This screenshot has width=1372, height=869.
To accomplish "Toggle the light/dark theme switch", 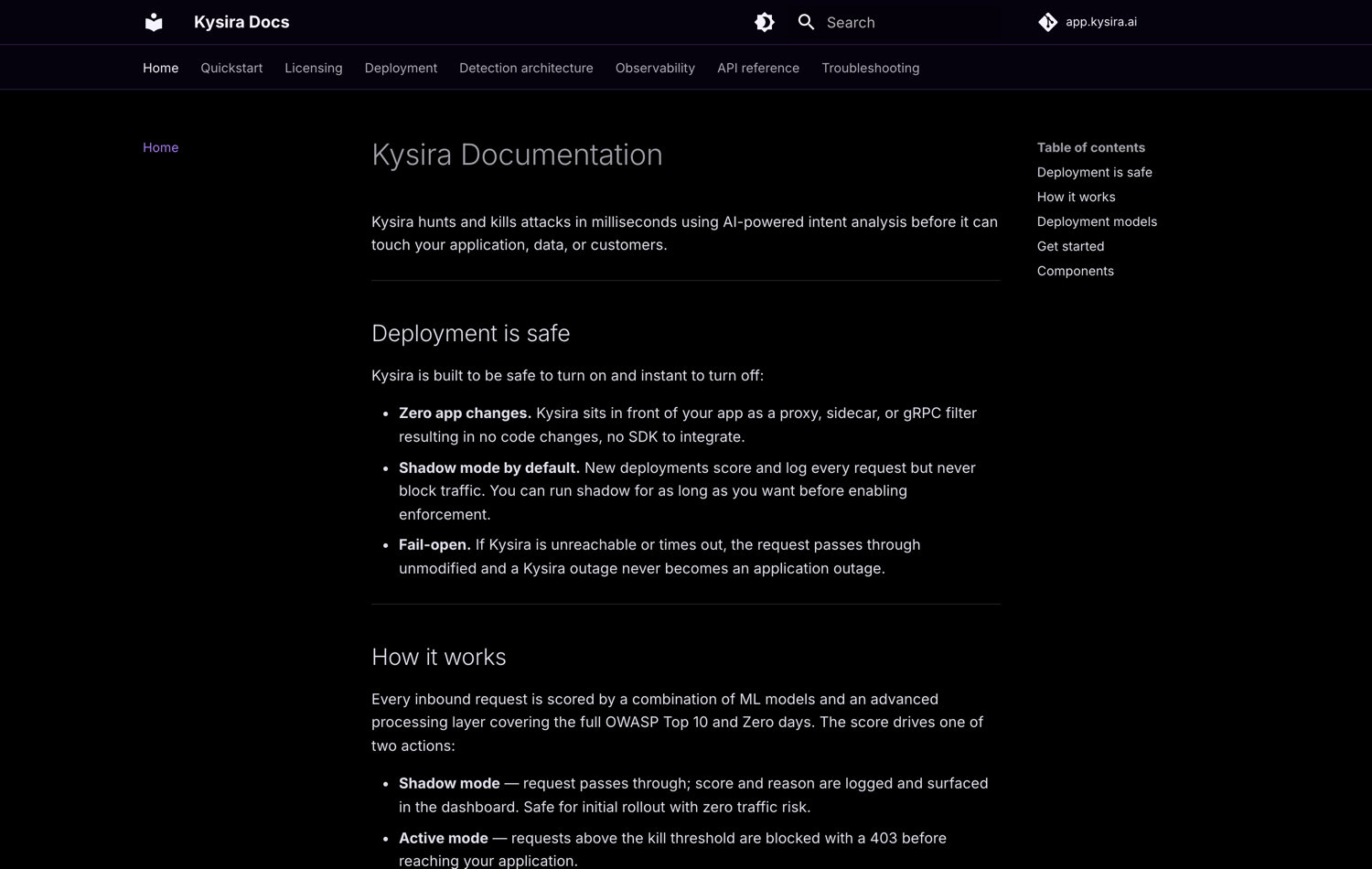I will (765, 22).
